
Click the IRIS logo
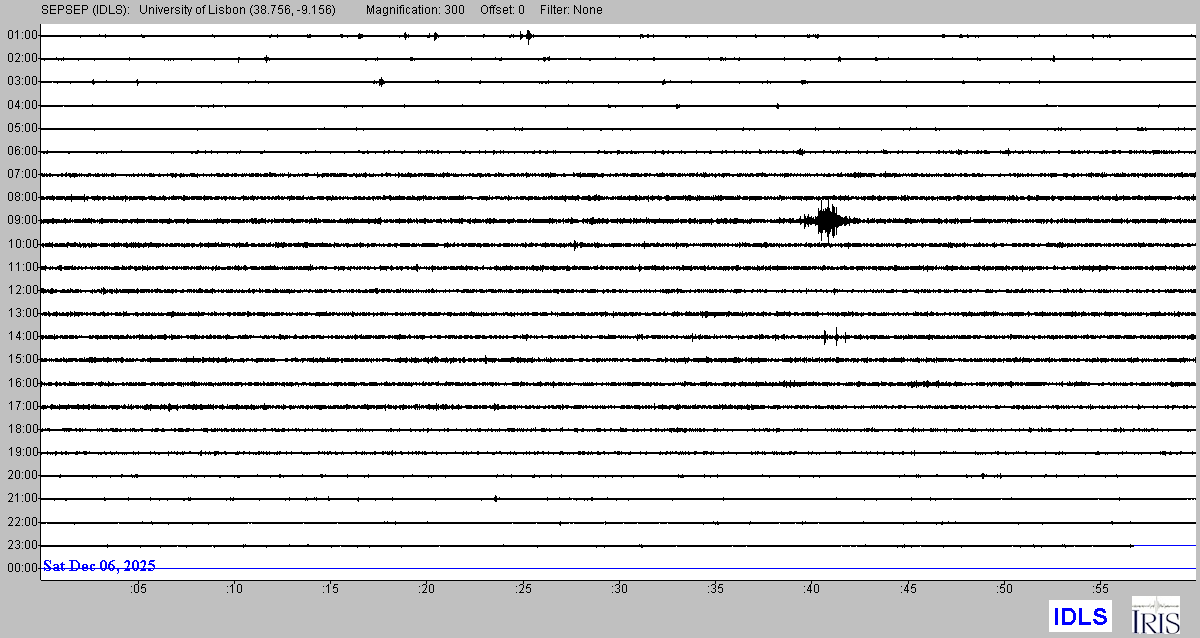[1155, 615]
